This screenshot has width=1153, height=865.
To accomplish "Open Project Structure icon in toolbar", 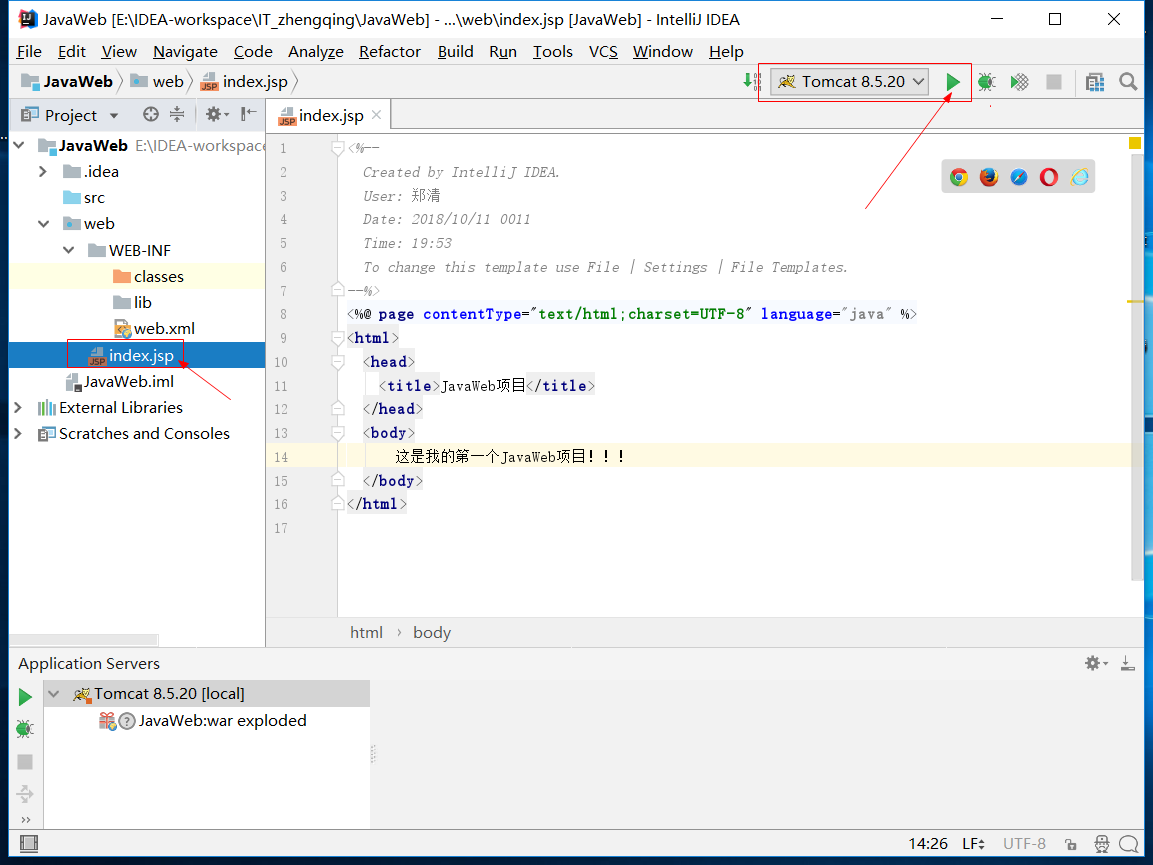I will (x=1095, y=82).
